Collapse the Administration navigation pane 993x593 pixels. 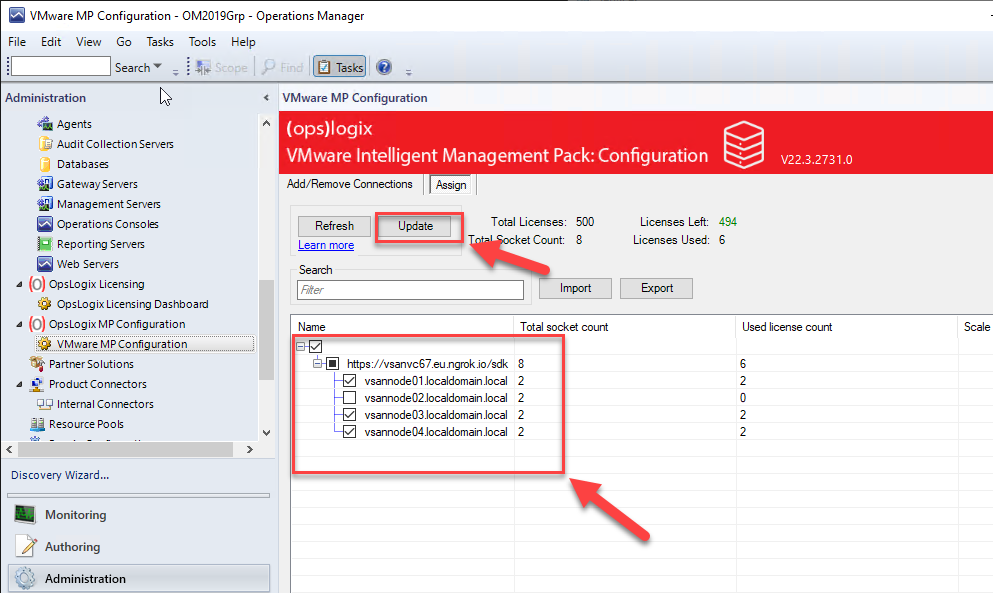(x=266, y=98)
